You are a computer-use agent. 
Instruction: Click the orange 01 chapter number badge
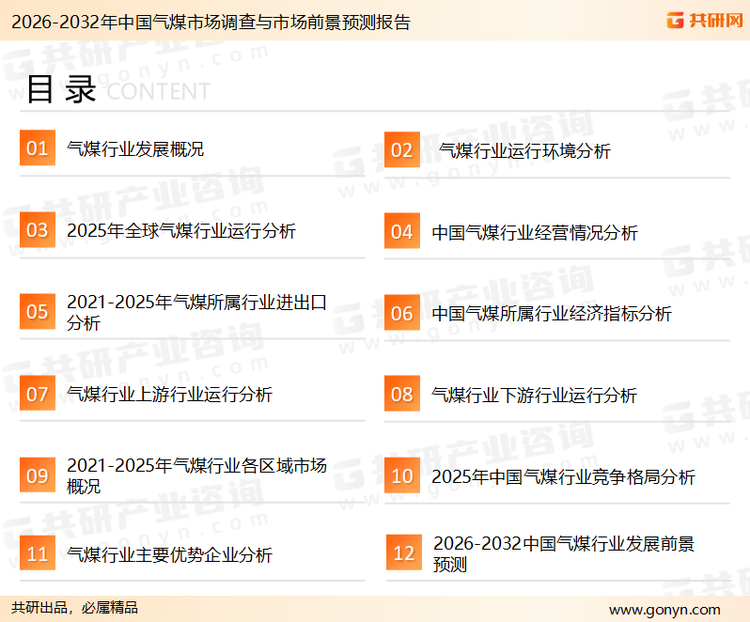(x=37, y=149)
